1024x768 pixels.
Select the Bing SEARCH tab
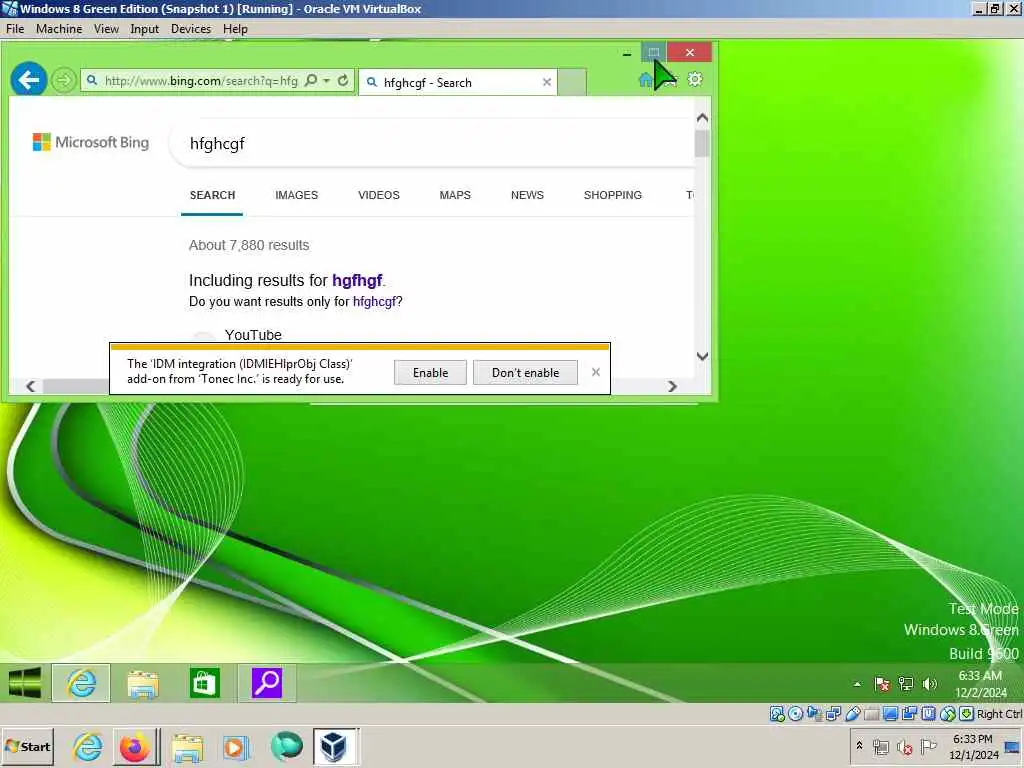pyautogui.click(x=212, y=195)
